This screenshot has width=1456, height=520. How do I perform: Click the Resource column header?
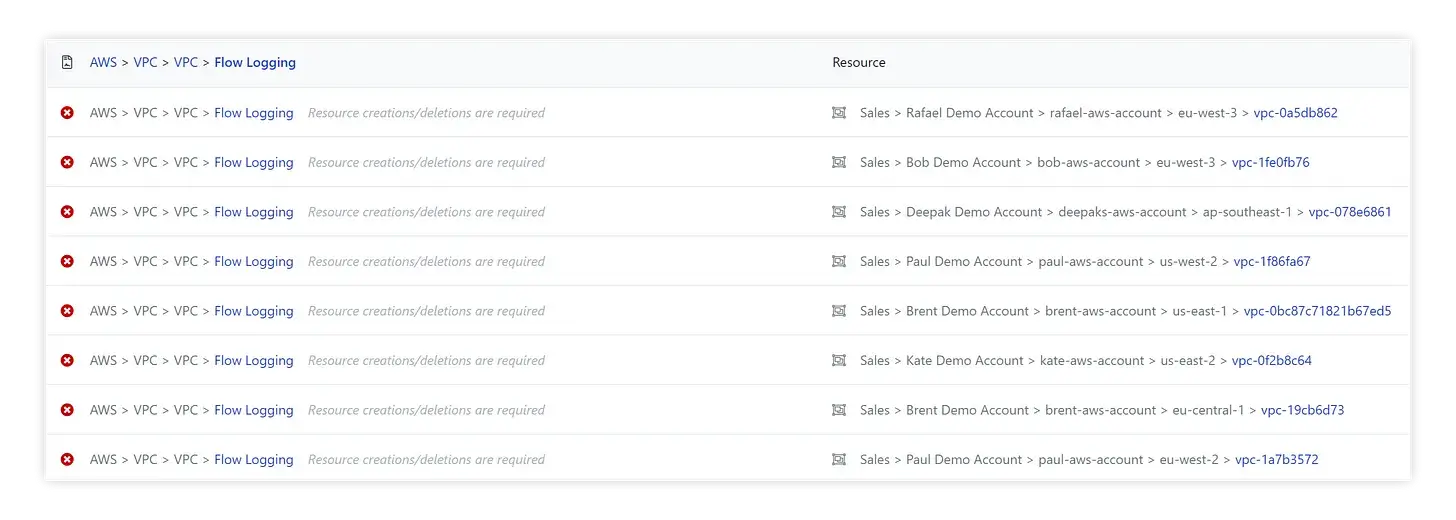point(859,62)
